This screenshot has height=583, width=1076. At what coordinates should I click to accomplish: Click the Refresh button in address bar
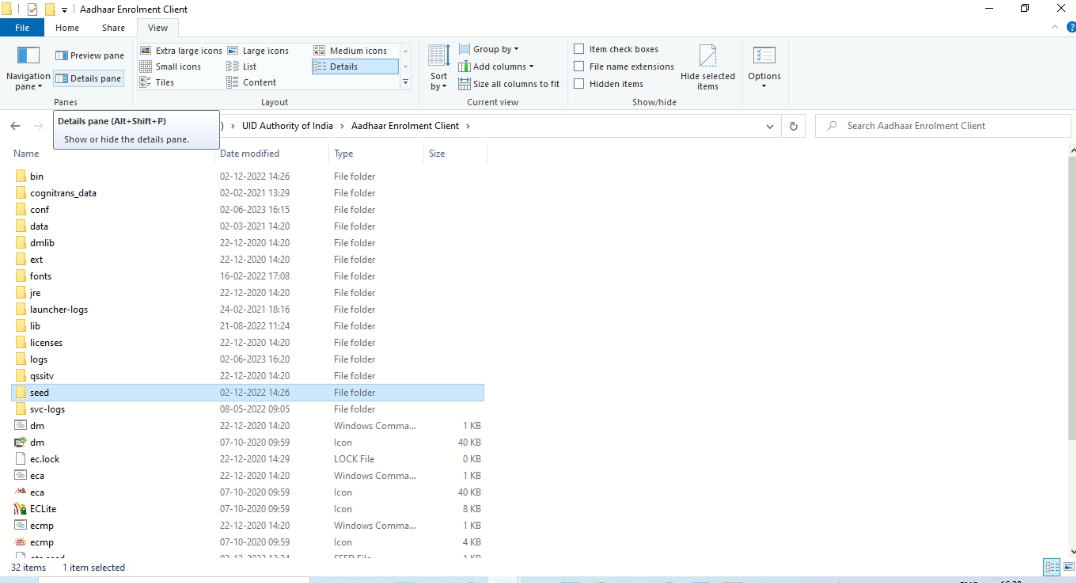click(x=793, y=126)
